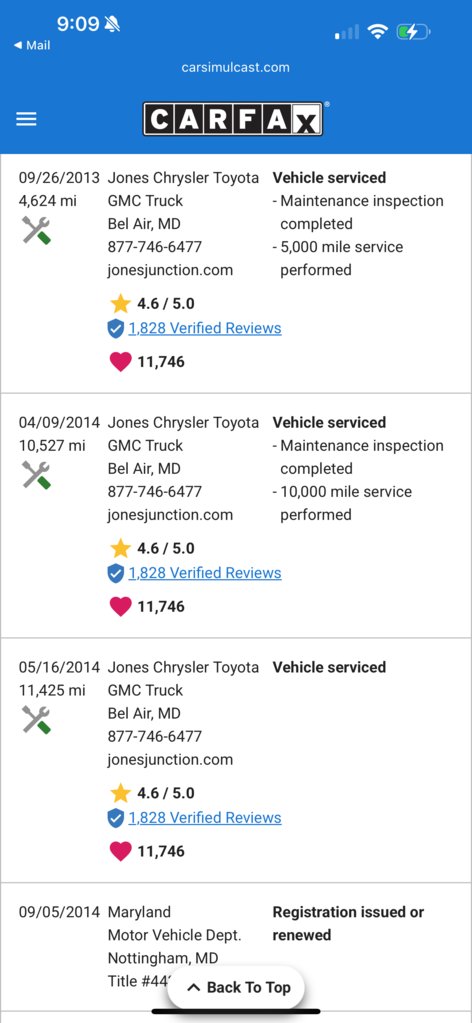The width and height of the screenshot is (472, 1023).
Task: Return to the Mail app via the back link
Action: point(32,46)
